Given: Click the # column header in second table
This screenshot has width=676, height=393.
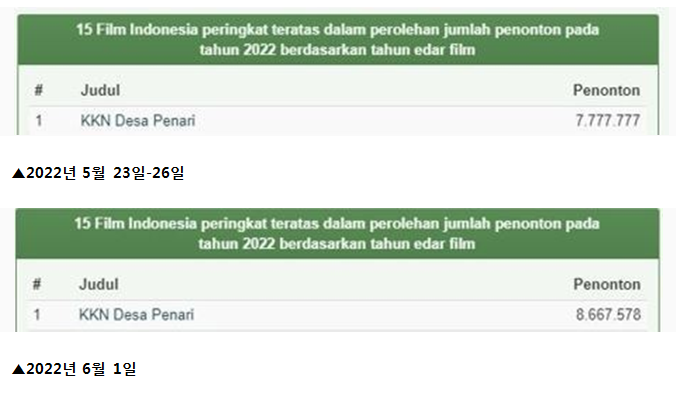Looking at the screenshot, I should coord(37,284).
